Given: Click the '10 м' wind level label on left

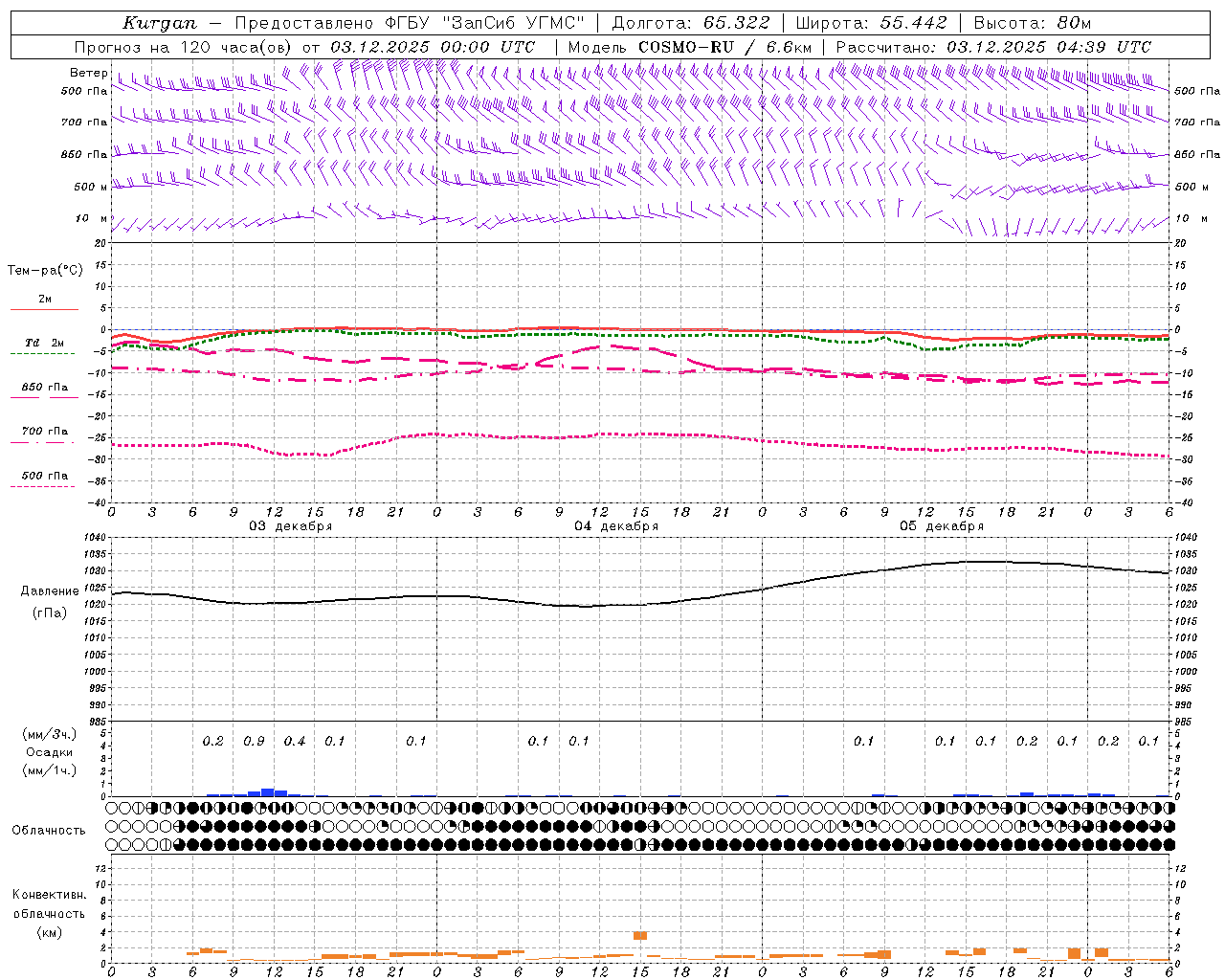Looking at the screenshot, I should point(92,219).
